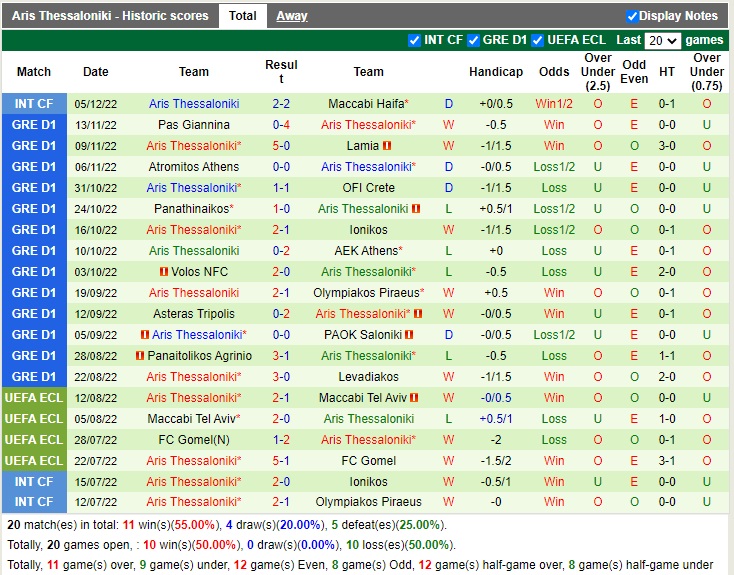Open the 2-2 score versus Maccabi Haifa
This screenshot has height=575, width=734.
point(281,104)
